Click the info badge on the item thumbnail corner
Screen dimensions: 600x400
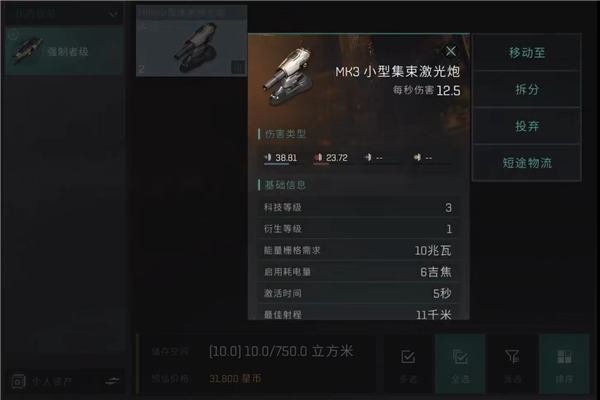(238, 67)
